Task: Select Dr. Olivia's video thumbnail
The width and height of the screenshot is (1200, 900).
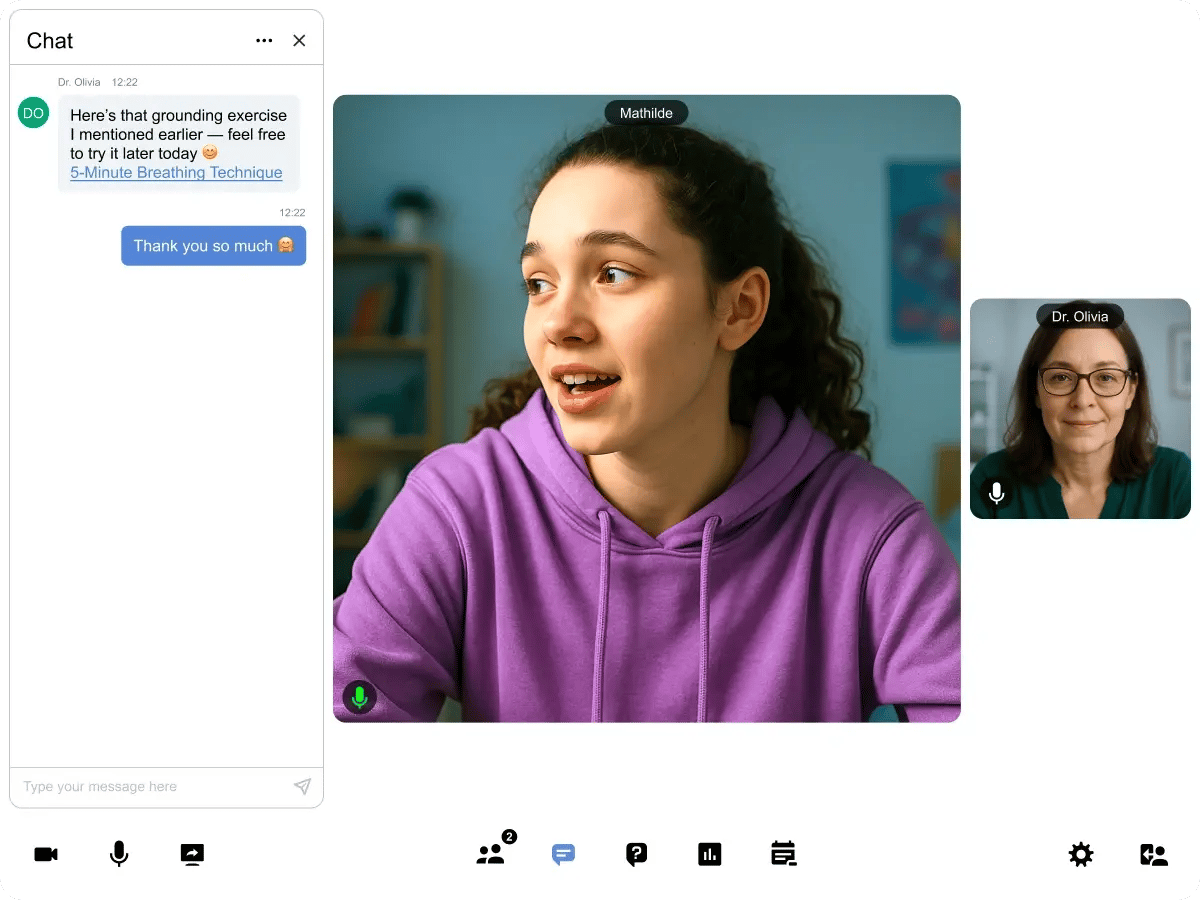Action: [x=1080, y=420]
